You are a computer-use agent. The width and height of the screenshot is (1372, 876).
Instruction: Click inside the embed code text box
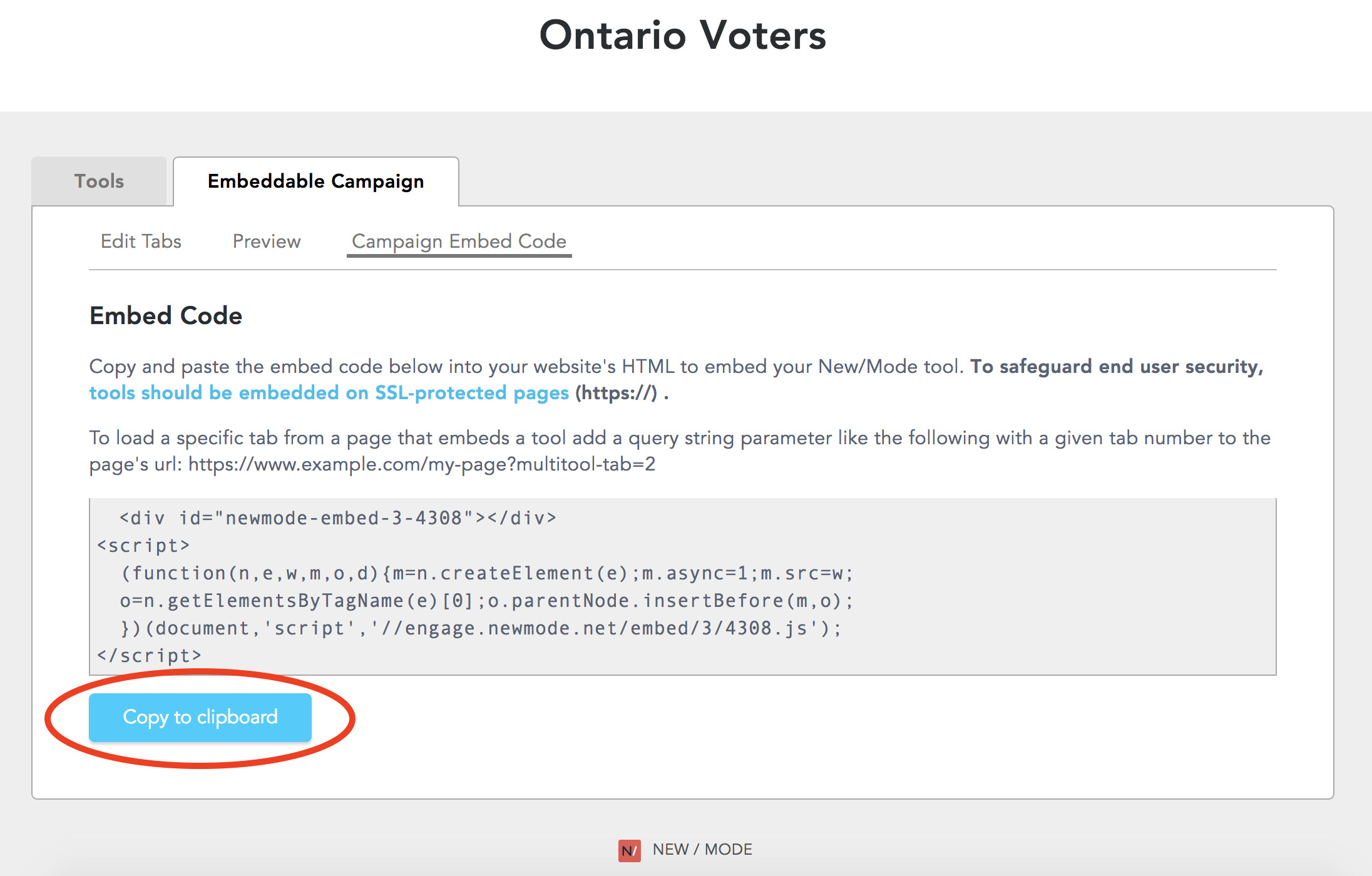point(682,586)
